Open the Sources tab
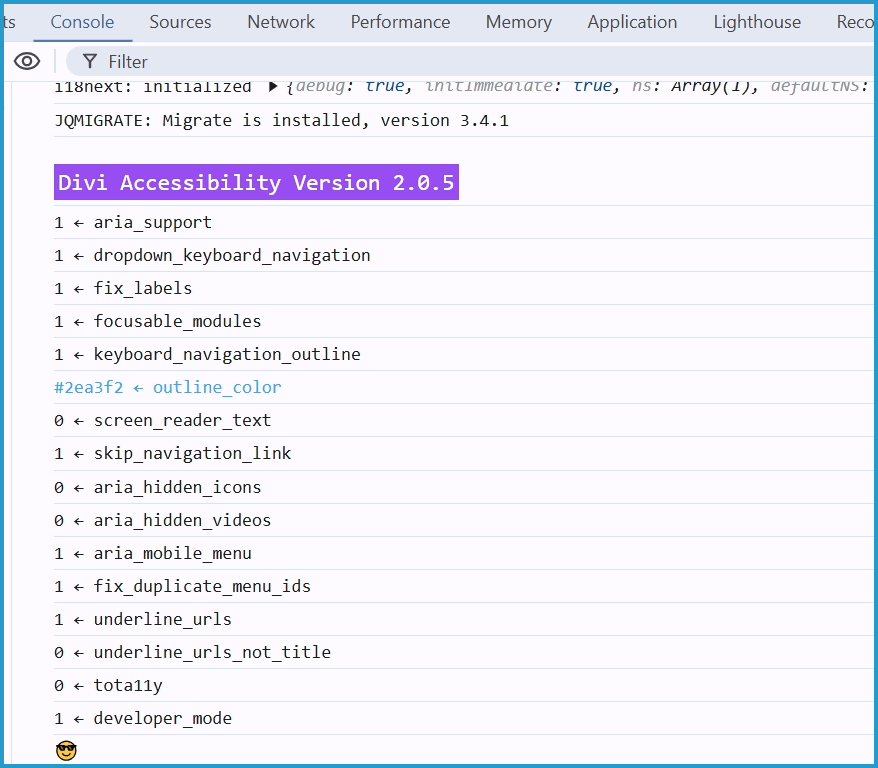 [180, 22]
